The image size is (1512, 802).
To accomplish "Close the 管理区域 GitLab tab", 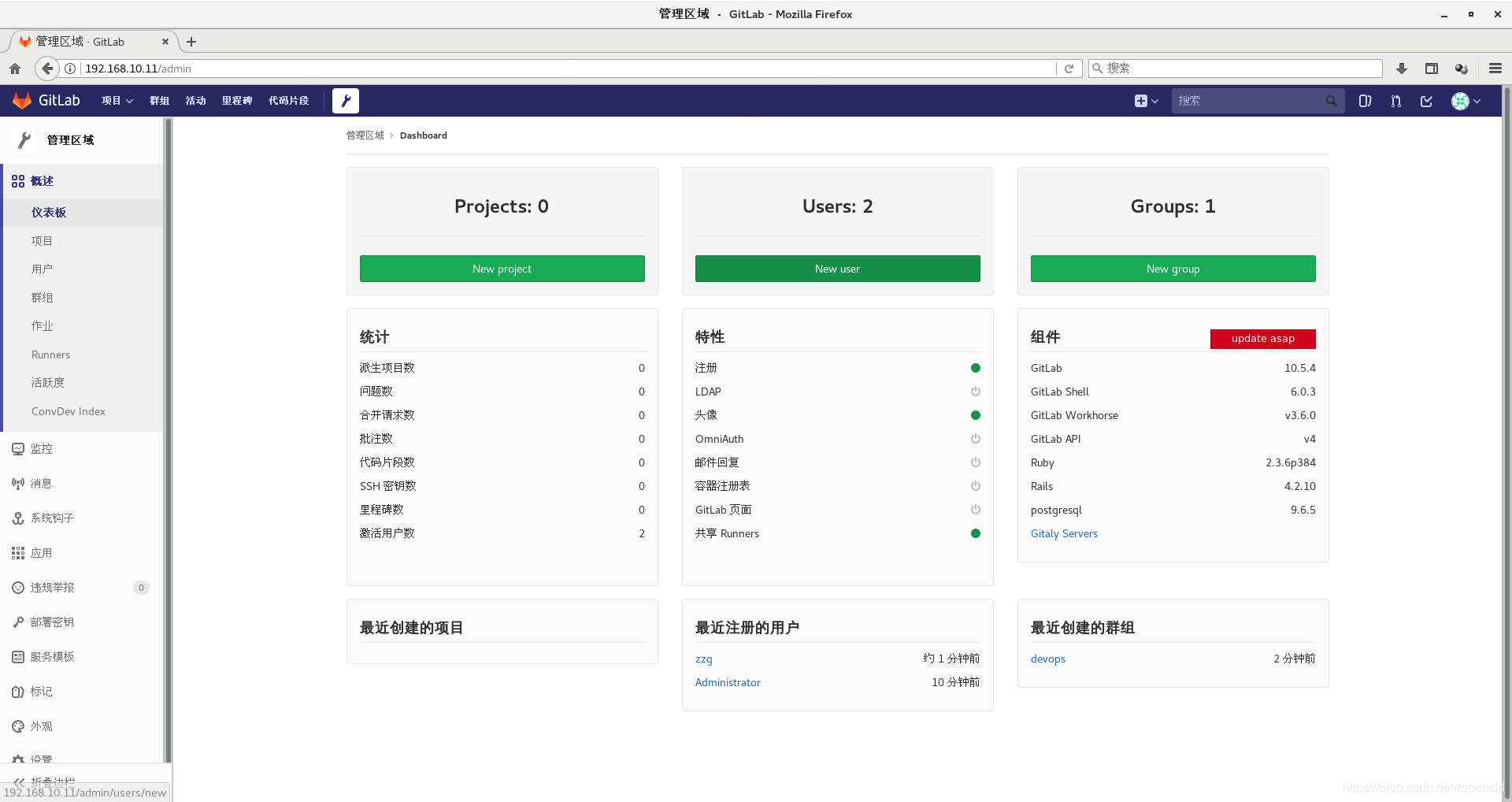I will point(165,42).
